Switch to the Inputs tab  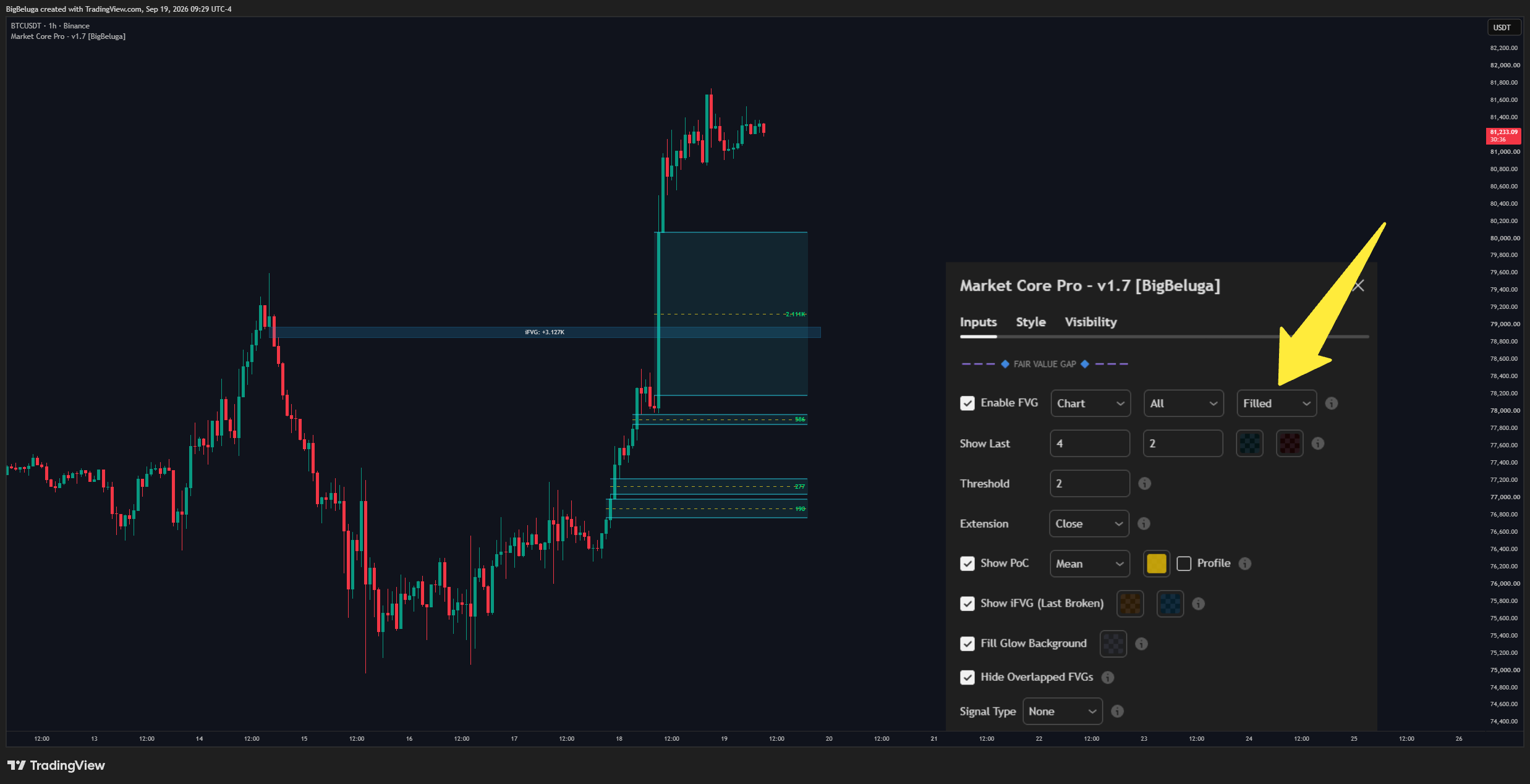tap(978, 322)
